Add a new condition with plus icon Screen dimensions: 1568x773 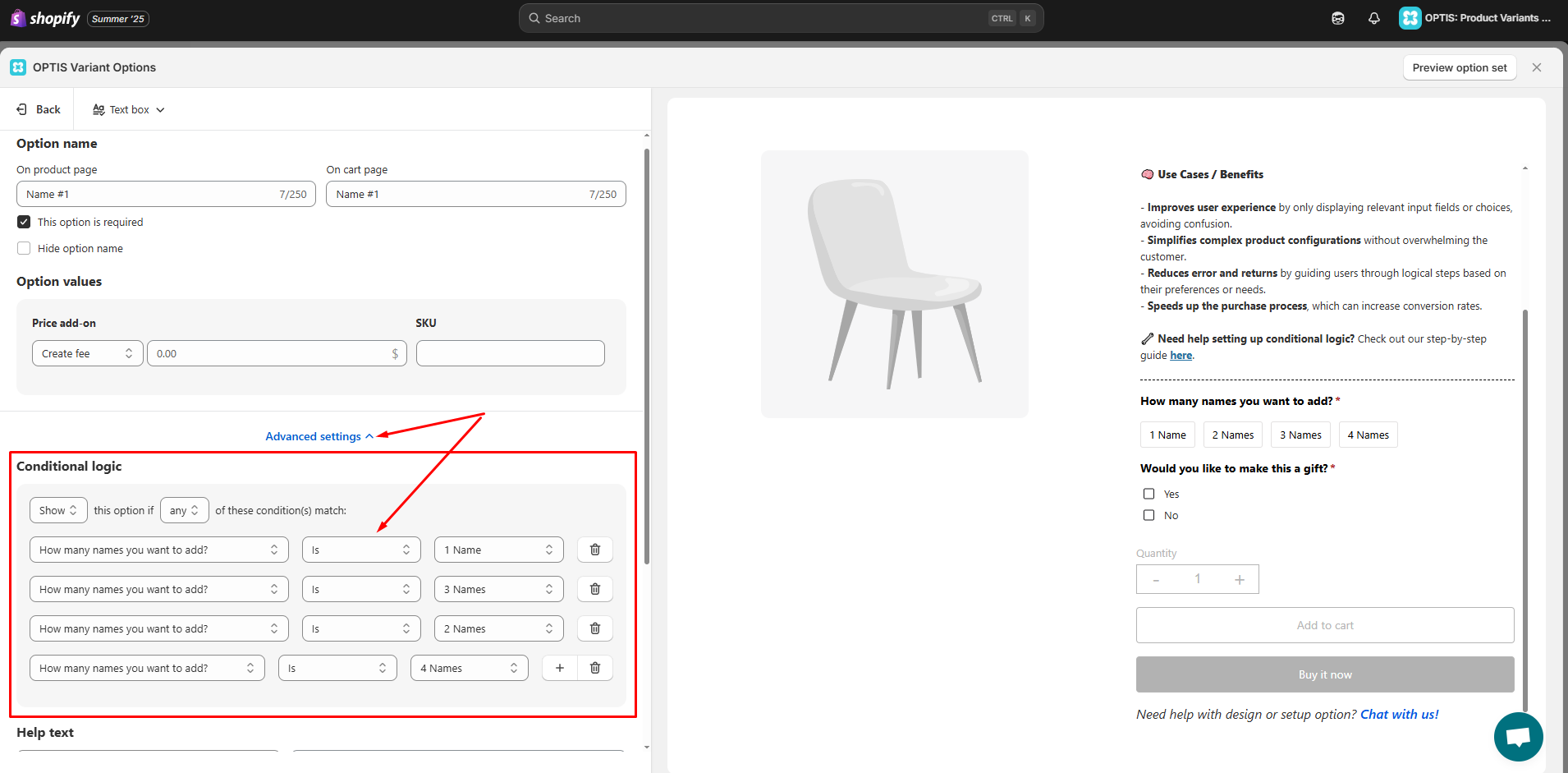[560, 668]
